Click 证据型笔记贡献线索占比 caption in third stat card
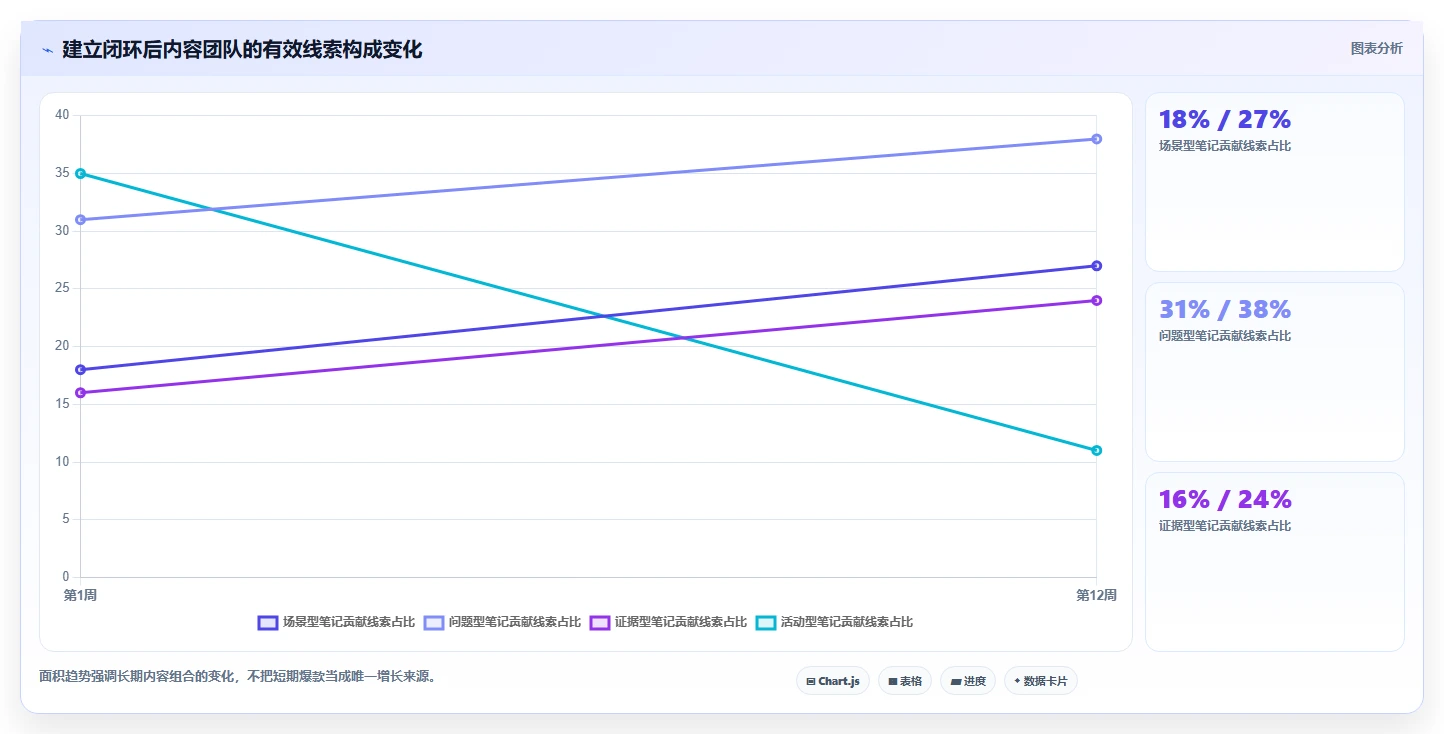Image resolution: width=1444 pixels, height=734 pixels. click(x=1225, y=526)
